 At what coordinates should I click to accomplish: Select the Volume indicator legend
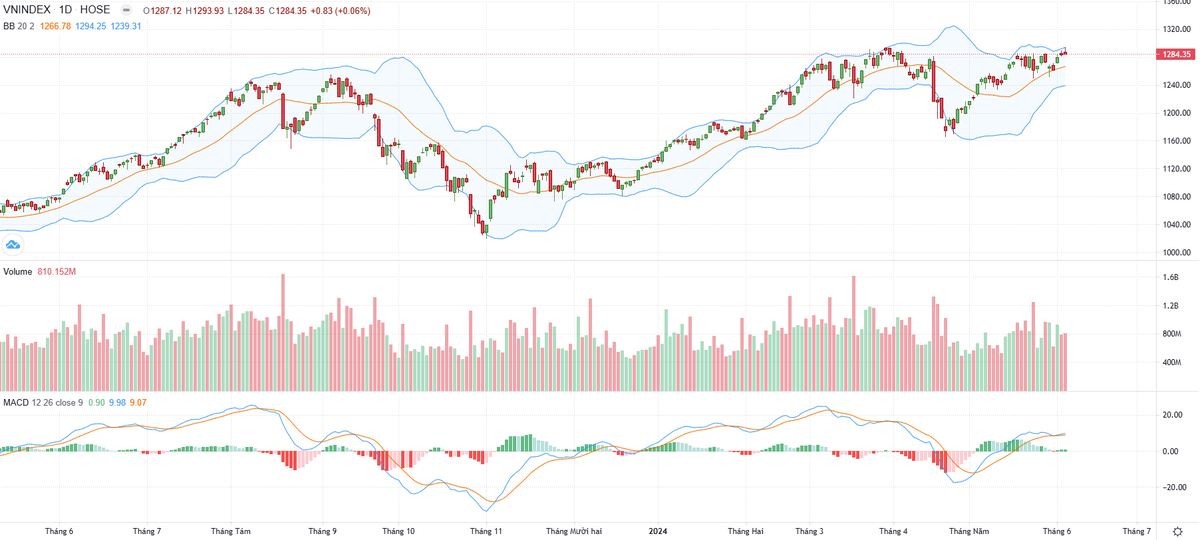coord(18,272)
